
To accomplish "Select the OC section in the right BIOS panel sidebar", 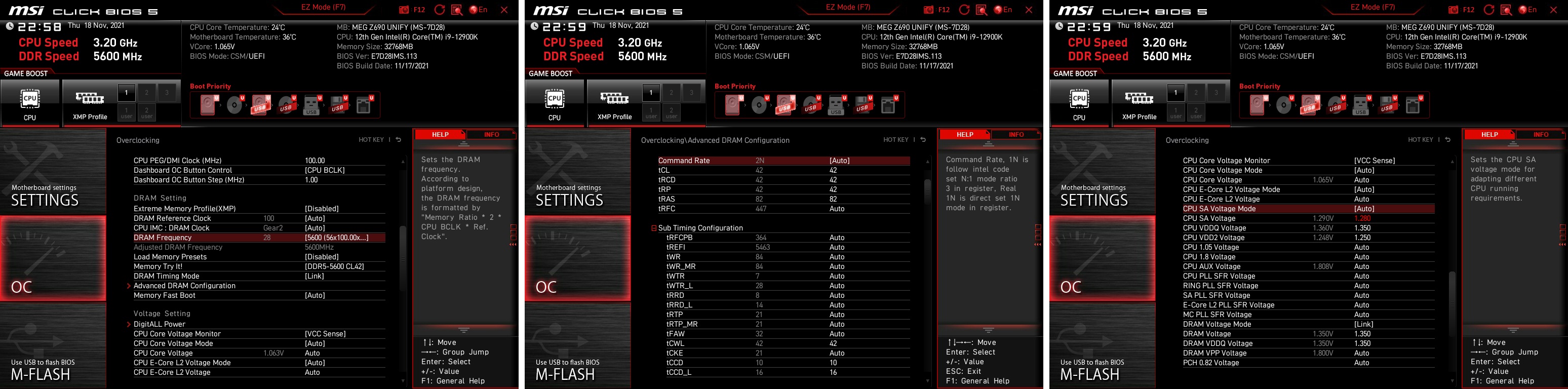I will (x=1103, y=258).
